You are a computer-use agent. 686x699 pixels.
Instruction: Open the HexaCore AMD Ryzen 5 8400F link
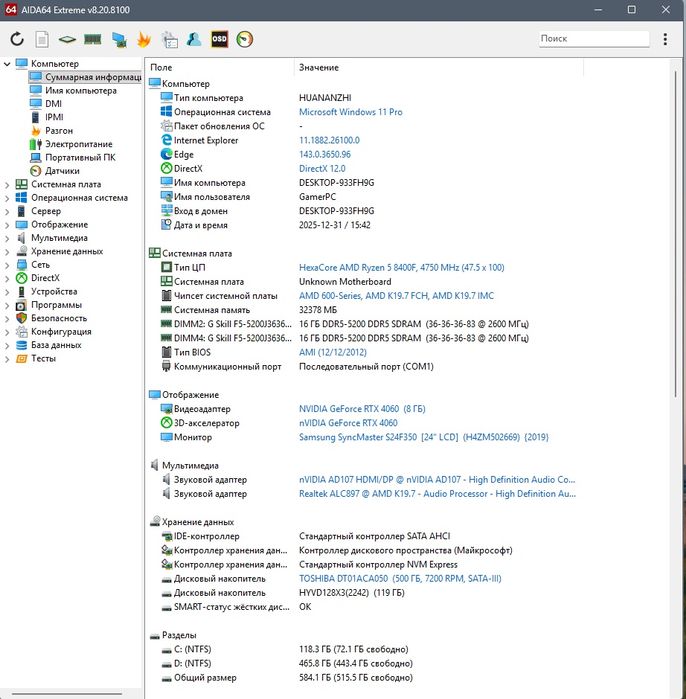click(x=401, y=267)
